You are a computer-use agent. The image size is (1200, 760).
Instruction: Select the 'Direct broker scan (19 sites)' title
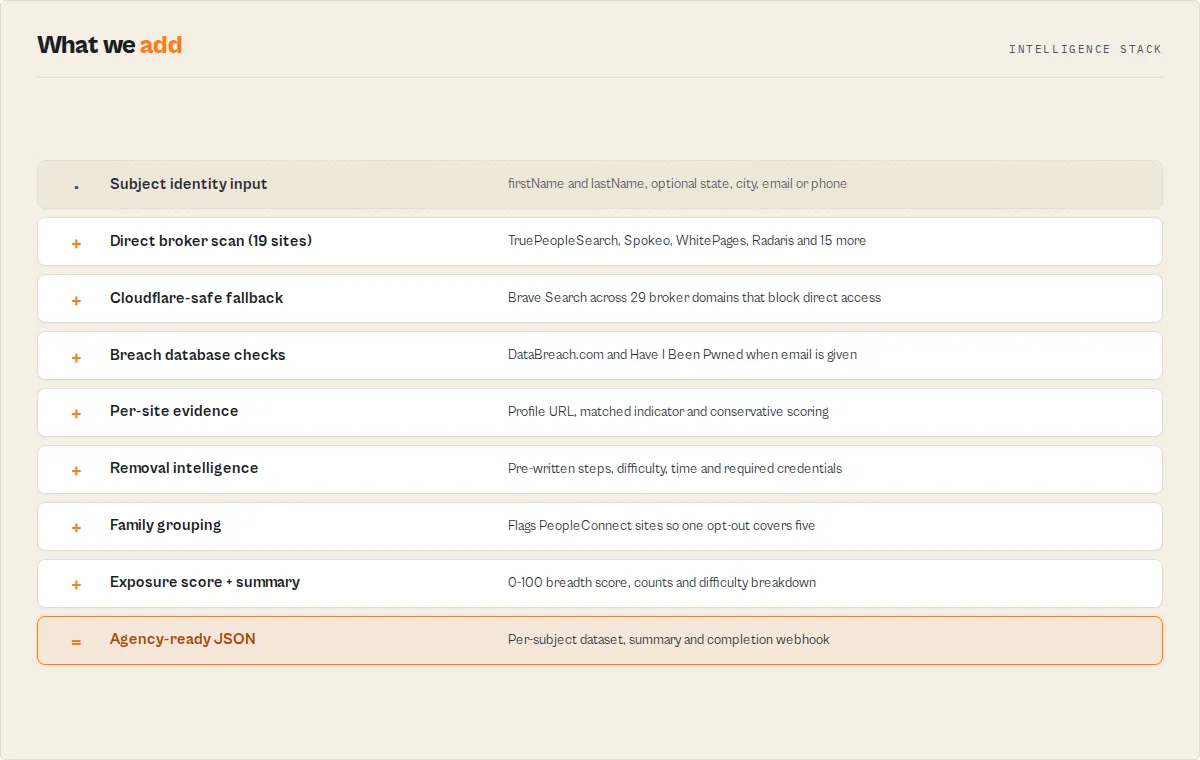(211, 241)
